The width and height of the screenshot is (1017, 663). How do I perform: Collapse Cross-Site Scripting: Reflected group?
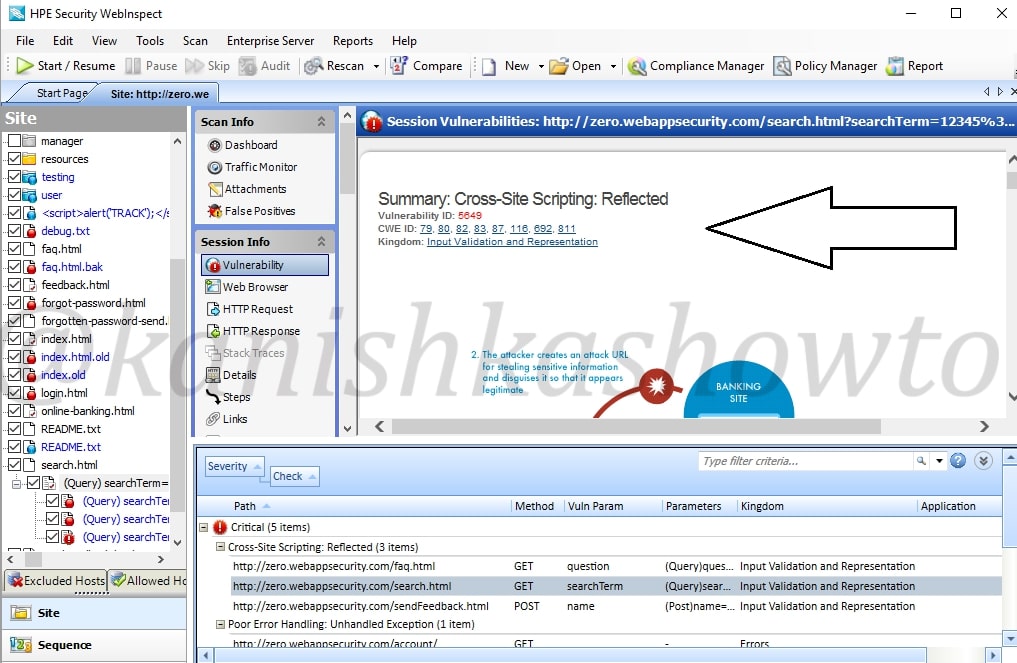(220, 547)
